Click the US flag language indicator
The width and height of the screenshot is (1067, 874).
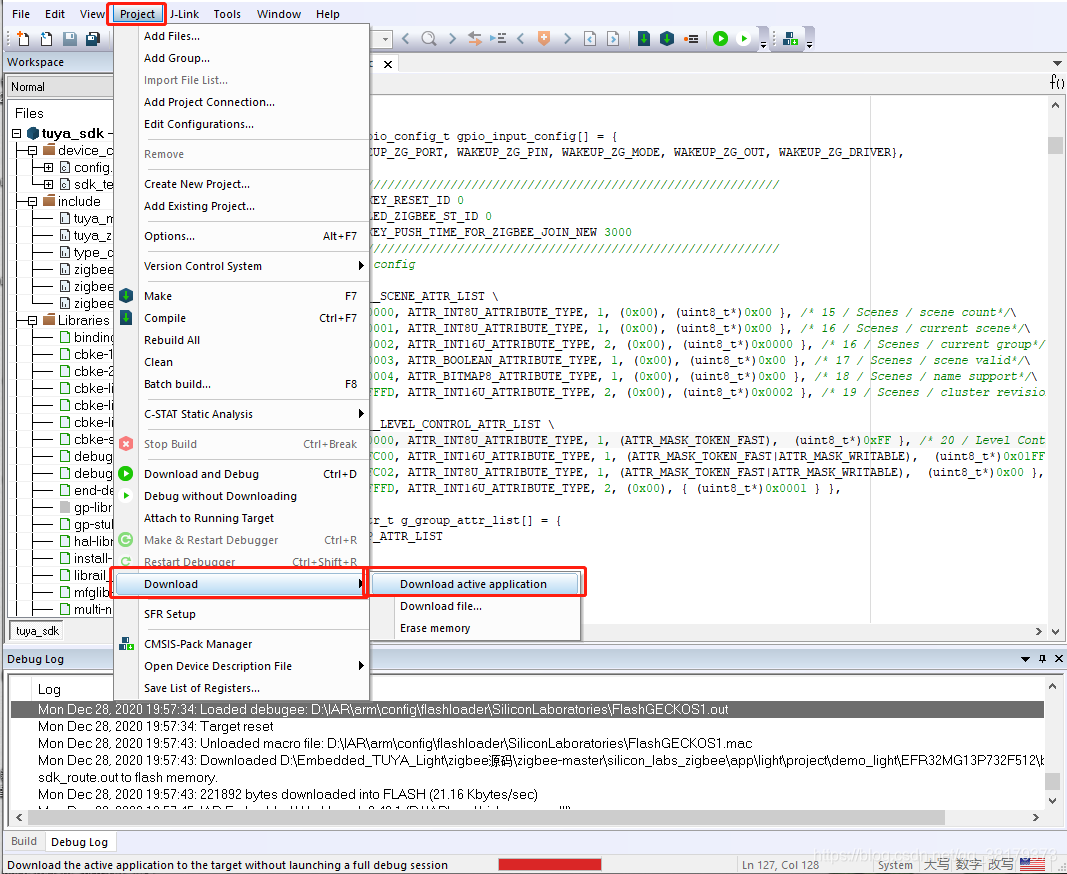(1032, 864)
